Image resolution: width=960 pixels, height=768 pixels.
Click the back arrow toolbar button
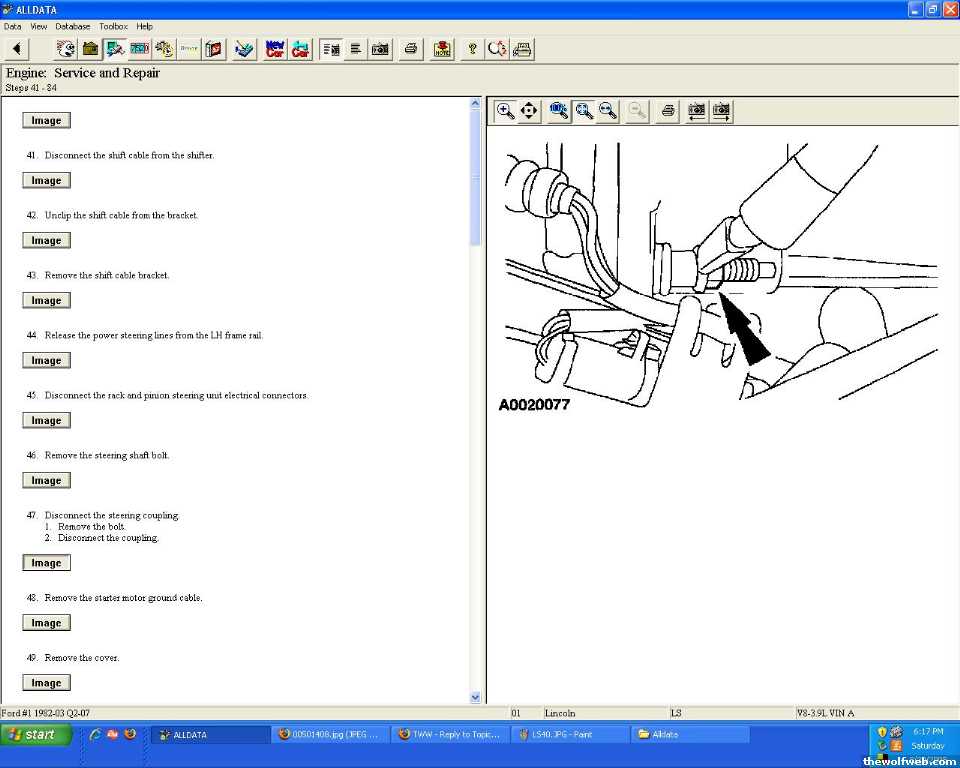click(x=17, y=49)
